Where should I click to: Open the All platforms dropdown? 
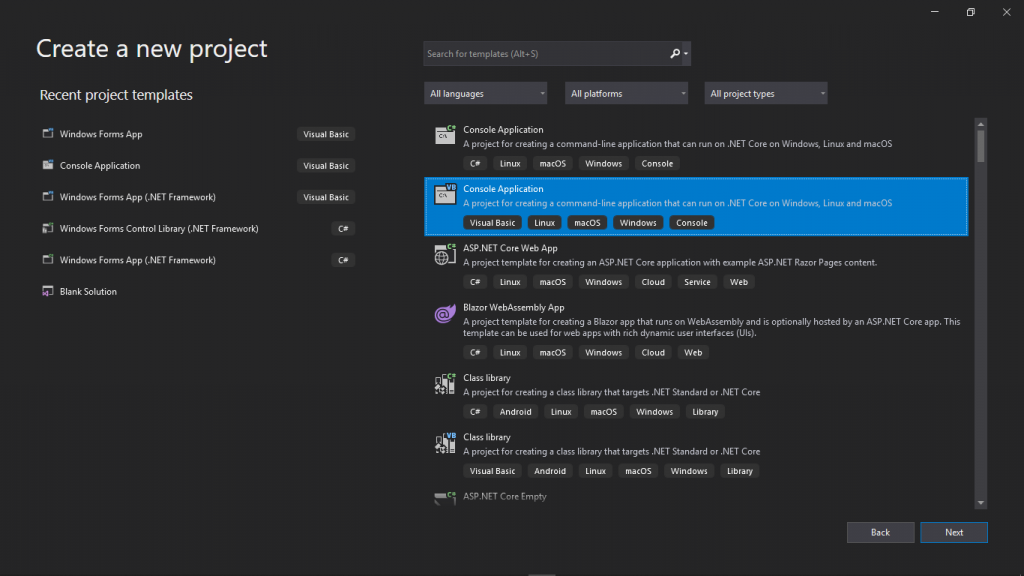click(x=626, y=92)
